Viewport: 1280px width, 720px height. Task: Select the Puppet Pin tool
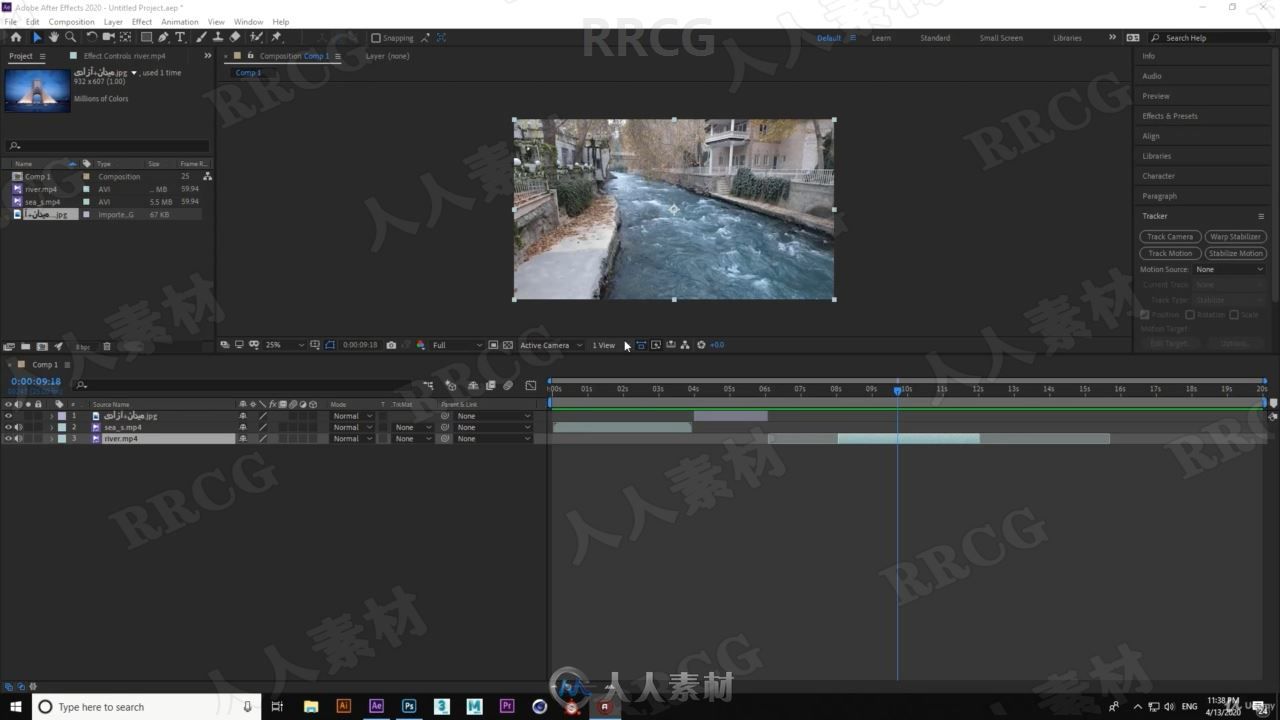[276, 37]
